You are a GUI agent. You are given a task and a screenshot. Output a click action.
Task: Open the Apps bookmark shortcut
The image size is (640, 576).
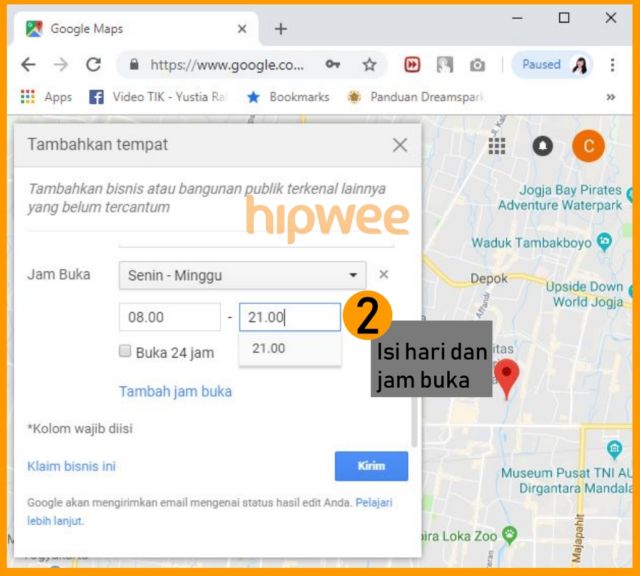coord(46,97)
